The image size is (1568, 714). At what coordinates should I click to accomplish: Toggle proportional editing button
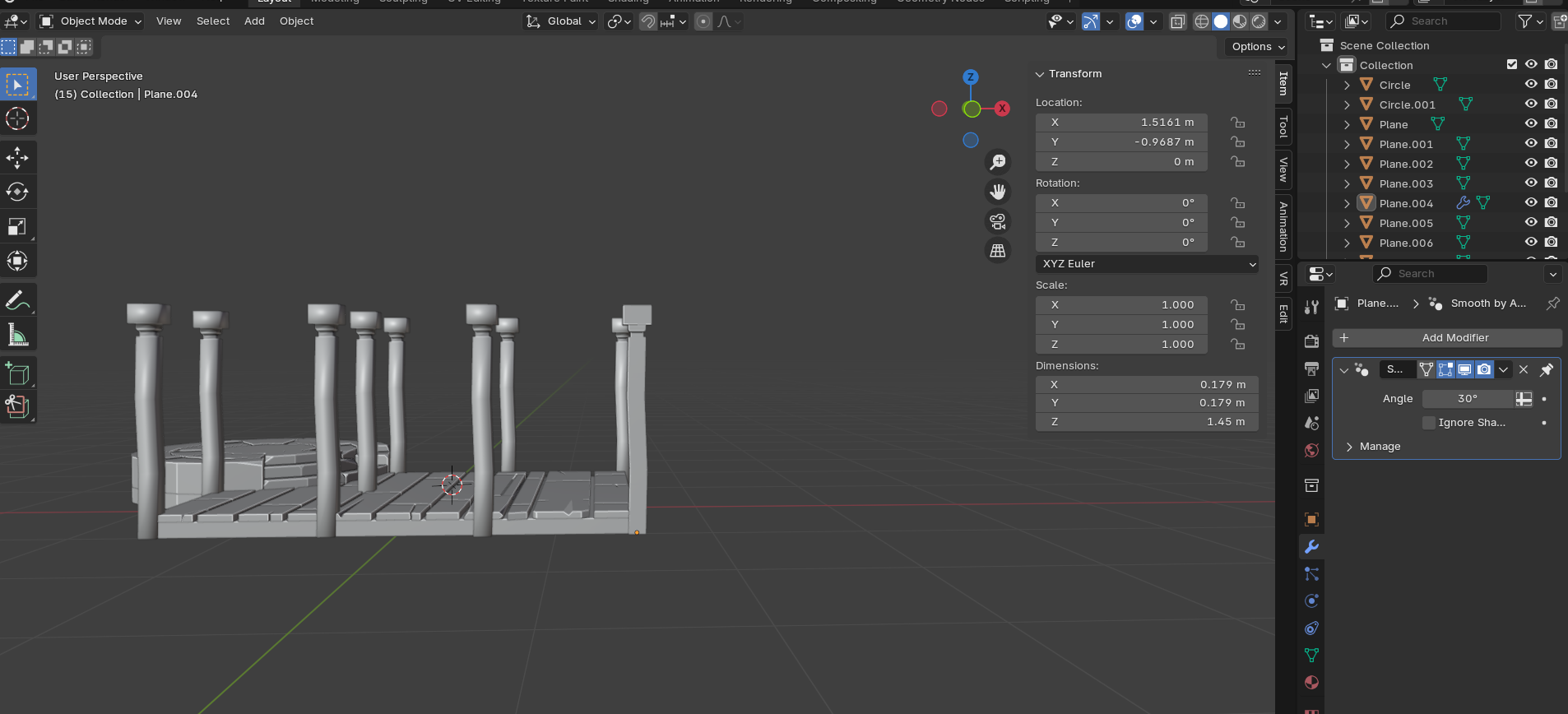703,21
